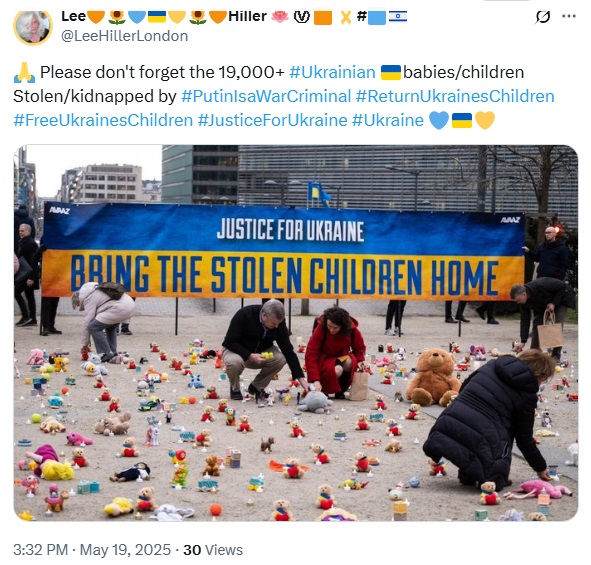Open Lee Hiller's profile avatar
This screenshot has height=565, width=591.
[33, 28]
